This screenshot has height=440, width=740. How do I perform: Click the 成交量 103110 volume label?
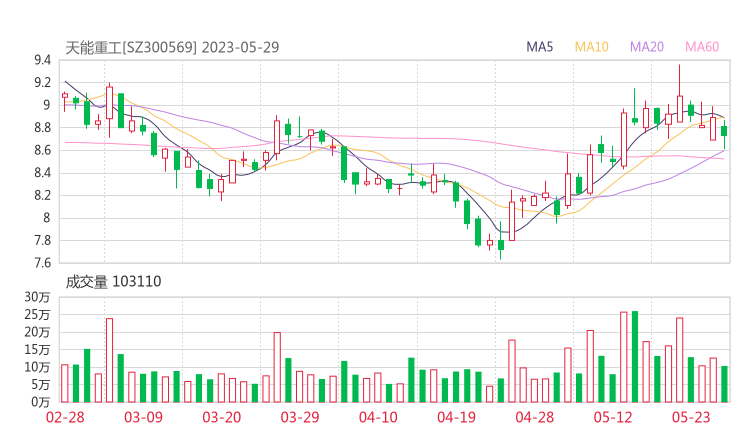click(113, 282)
